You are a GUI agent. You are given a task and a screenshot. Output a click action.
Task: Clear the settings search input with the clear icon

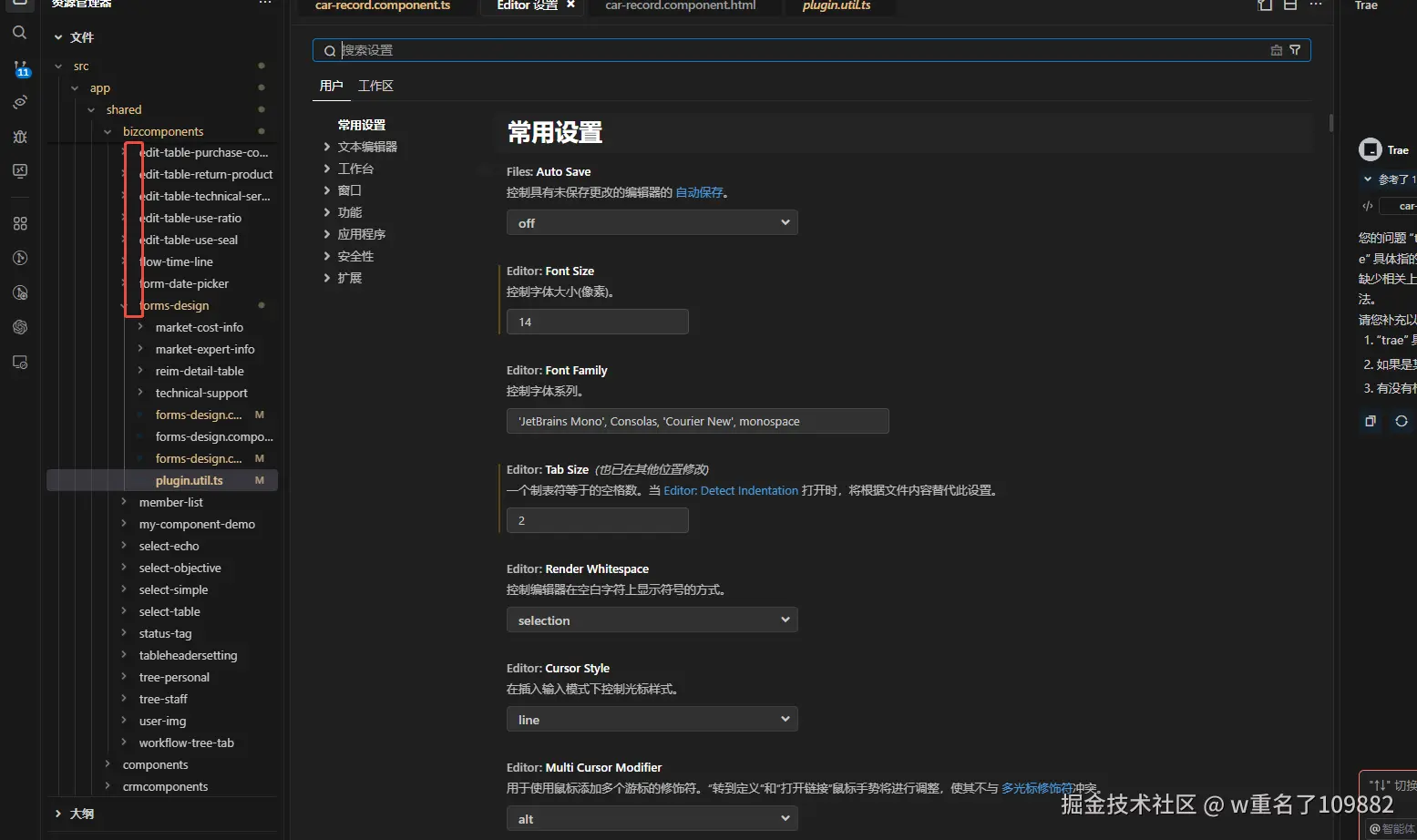(x=1276, y=50)
